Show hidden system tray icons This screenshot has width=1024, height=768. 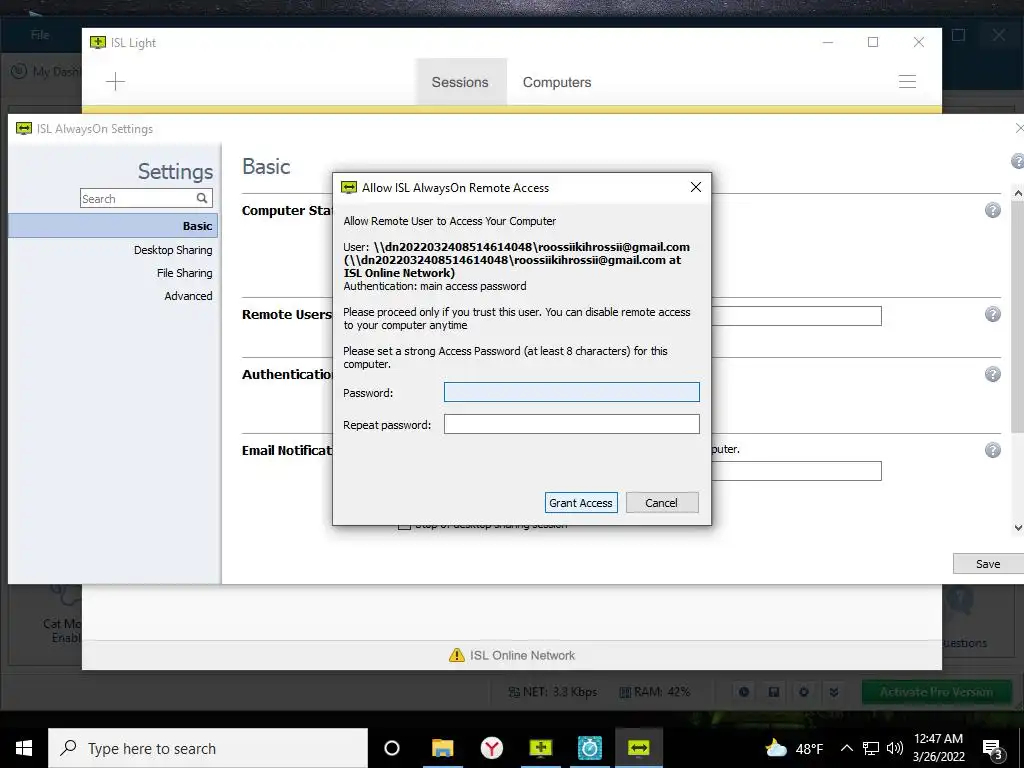click(x=846, y=748)
